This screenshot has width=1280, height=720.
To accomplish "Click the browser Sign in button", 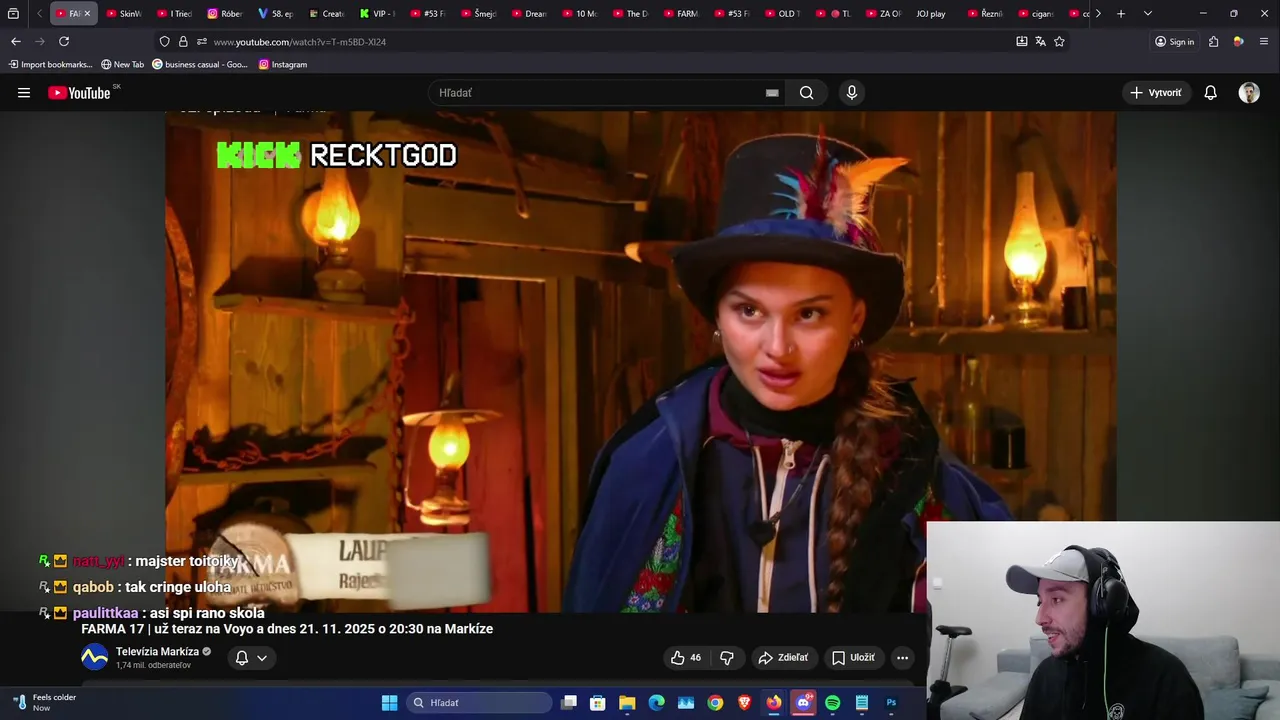I will click(x=1174, y=42).
